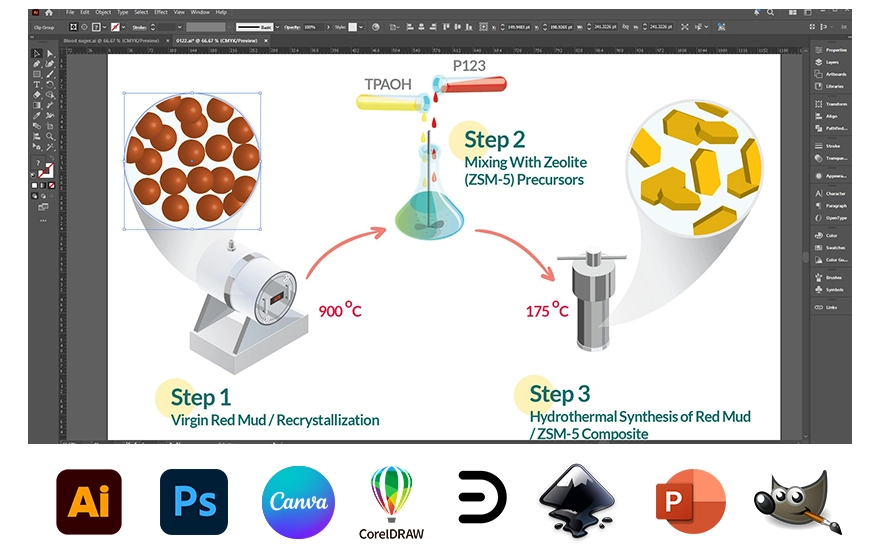Open the Character panel

coord(831,193)
